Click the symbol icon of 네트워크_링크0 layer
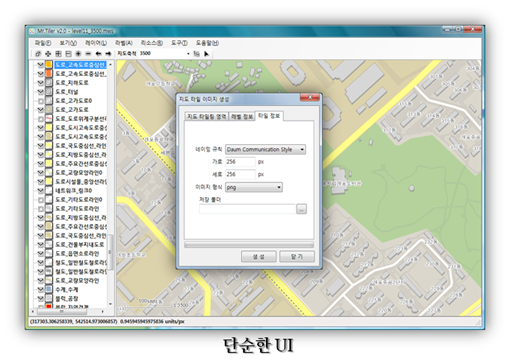 pos(49,190)
